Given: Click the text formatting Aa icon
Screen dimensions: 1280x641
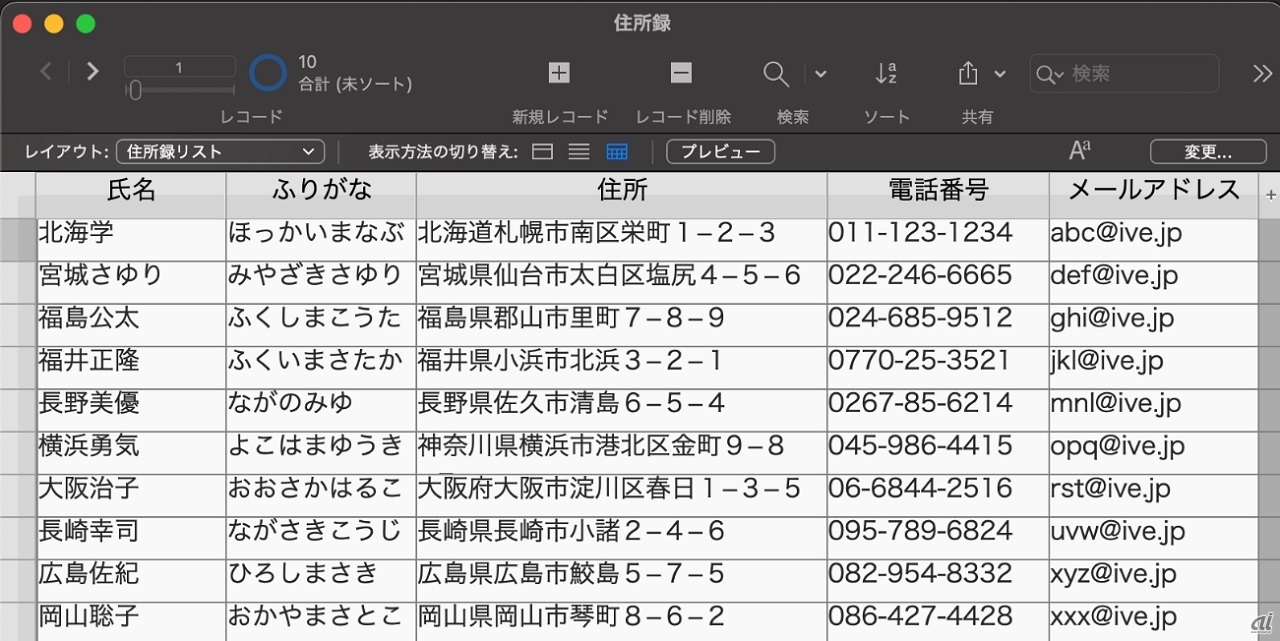Looking at the screenshot, I should [1080, 151].
